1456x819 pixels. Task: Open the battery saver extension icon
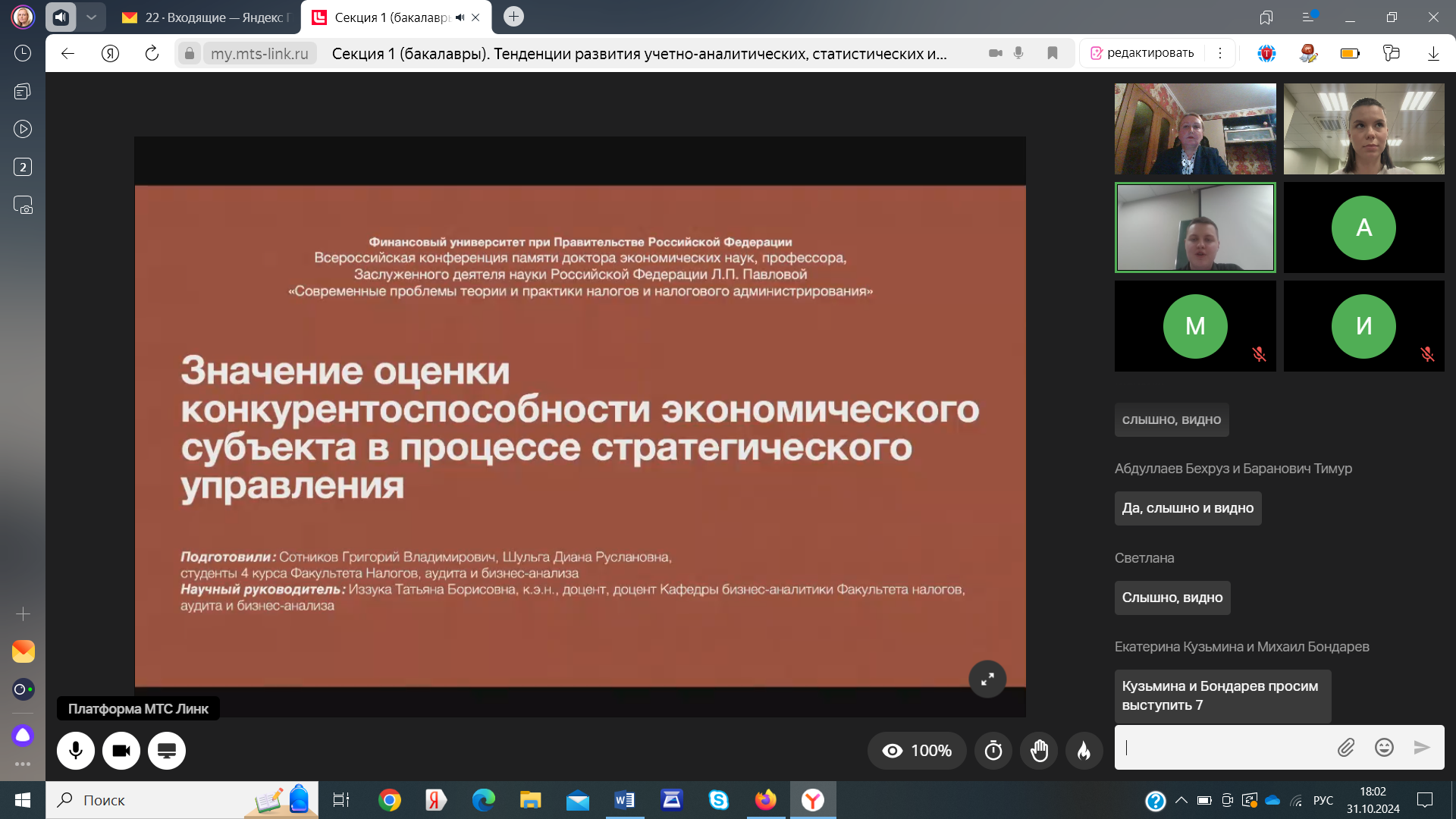[x=1350, y=53]
